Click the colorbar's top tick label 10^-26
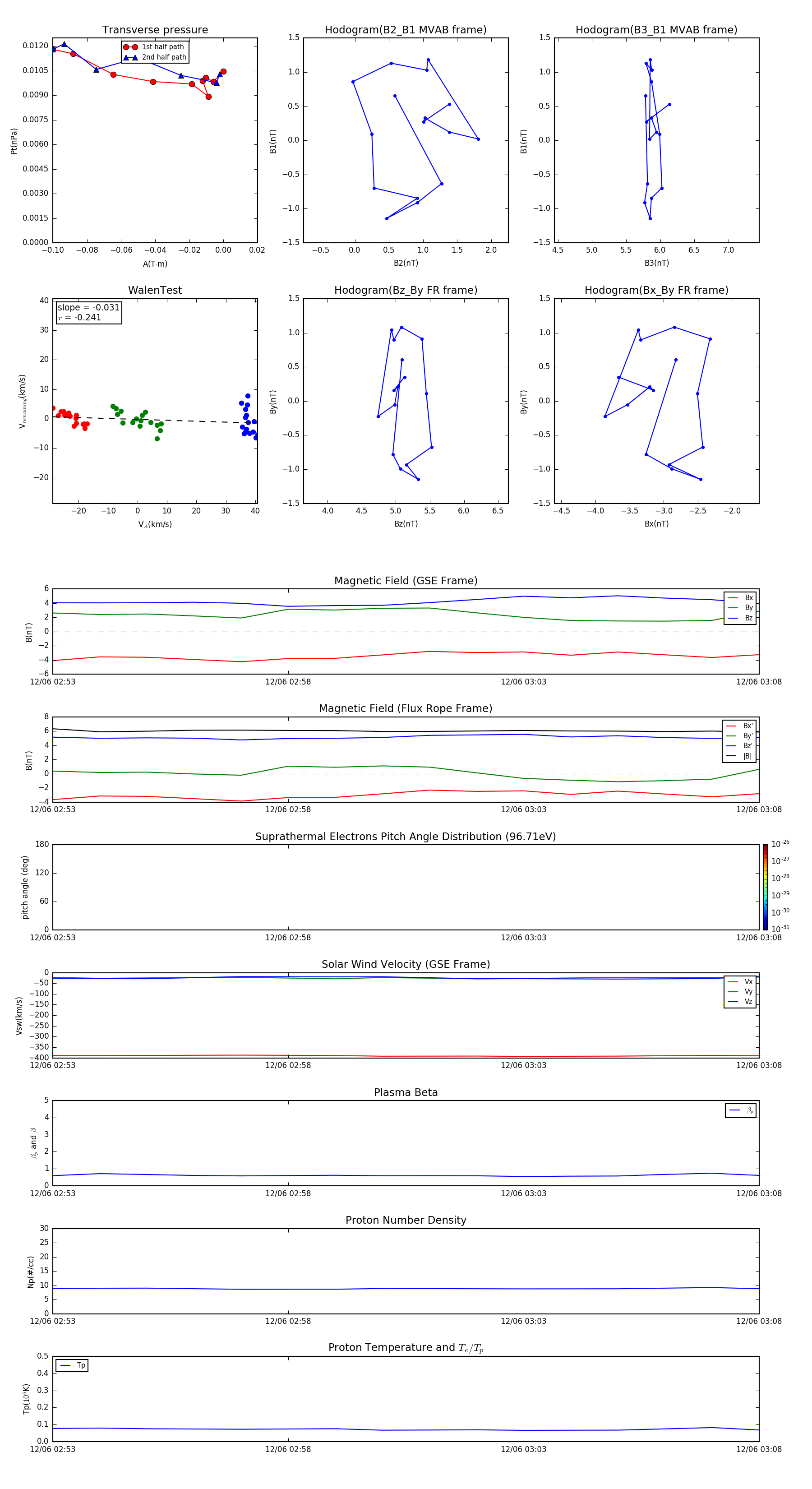Image resolution: width=812 pixels, height=1489 pixels. pyautogui.click(x=780, y=844)
